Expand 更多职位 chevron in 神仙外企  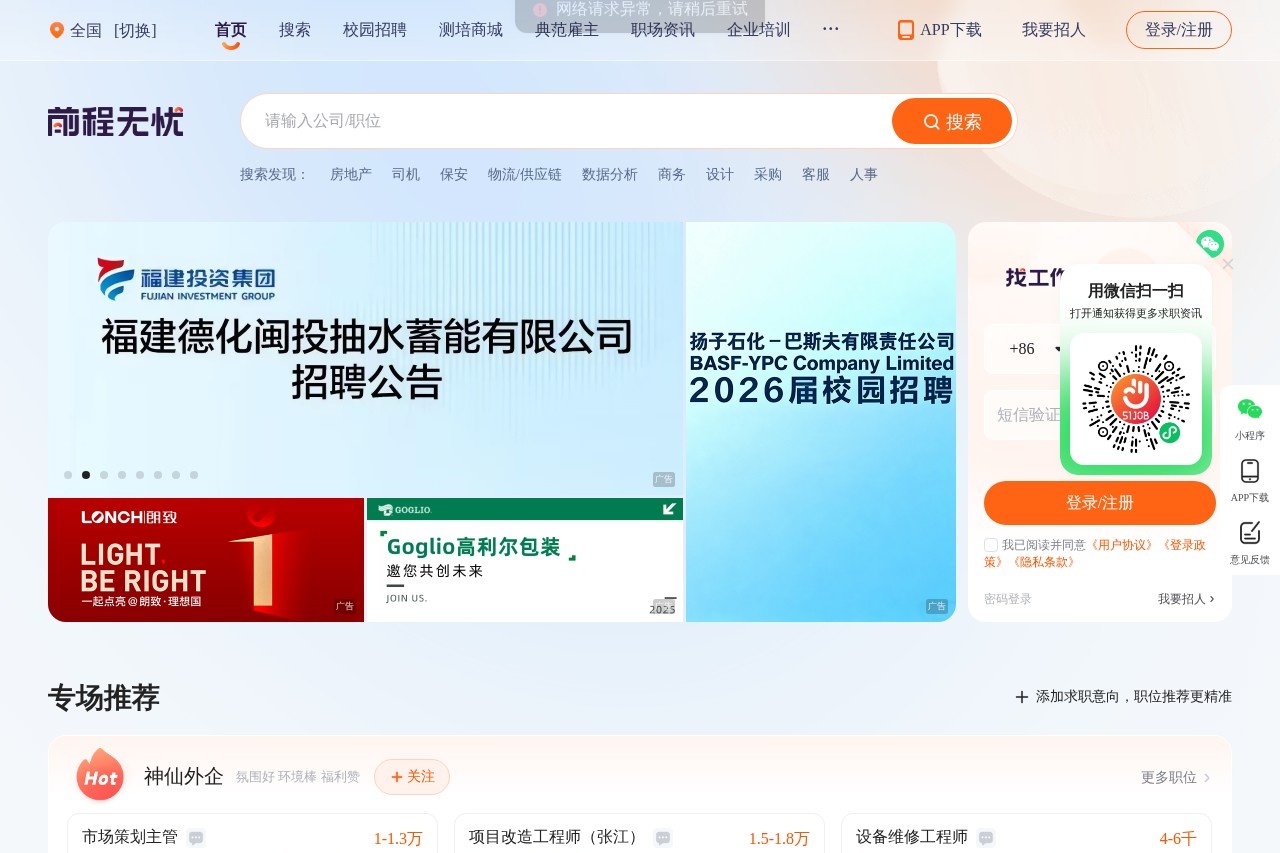[1207, 778]
